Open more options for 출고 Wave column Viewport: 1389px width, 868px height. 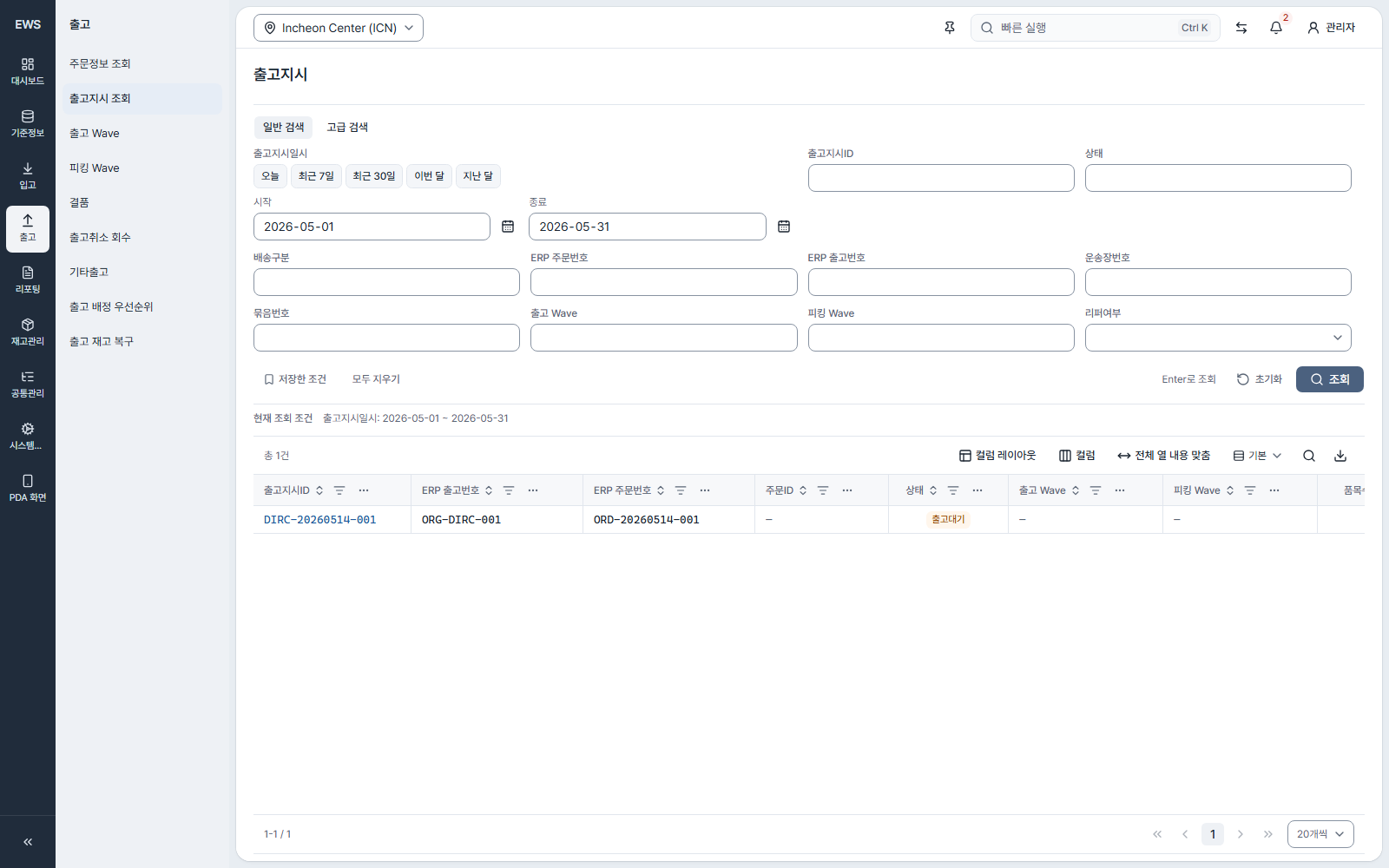pos(1120,490)
